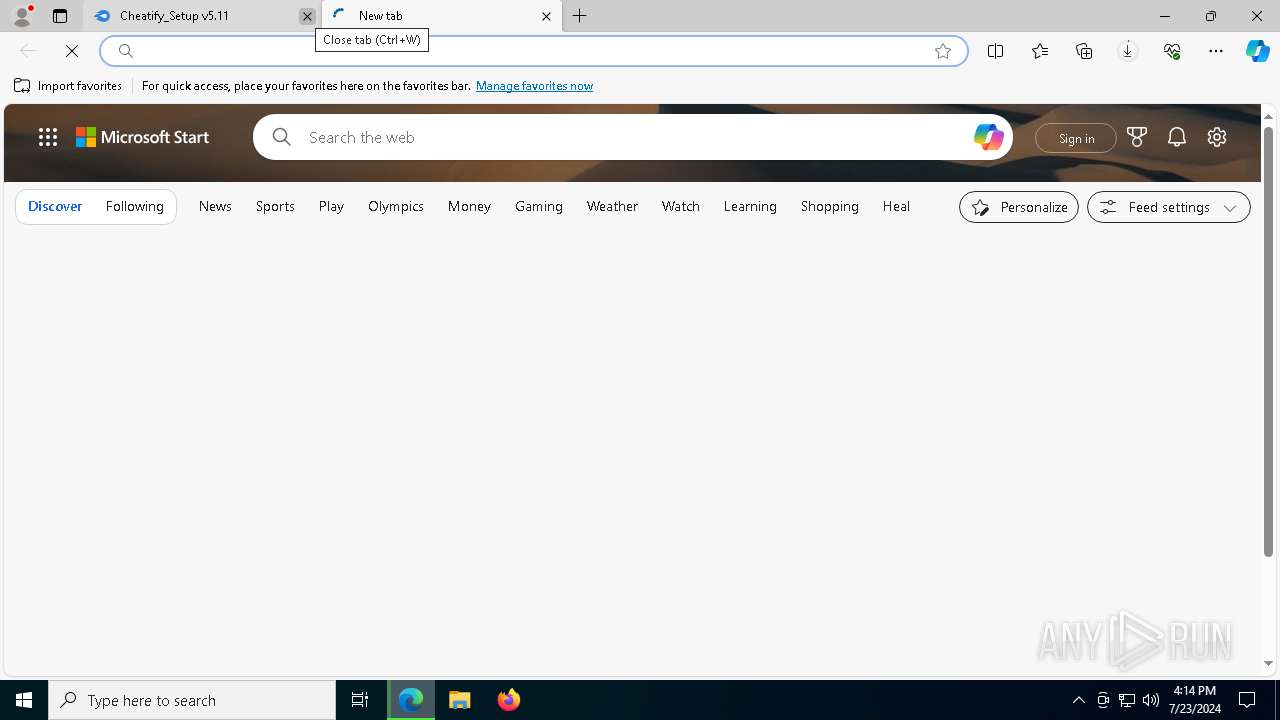Open the volume control icon
This screenshot has height=720, width=1280.
point(1151,700)
